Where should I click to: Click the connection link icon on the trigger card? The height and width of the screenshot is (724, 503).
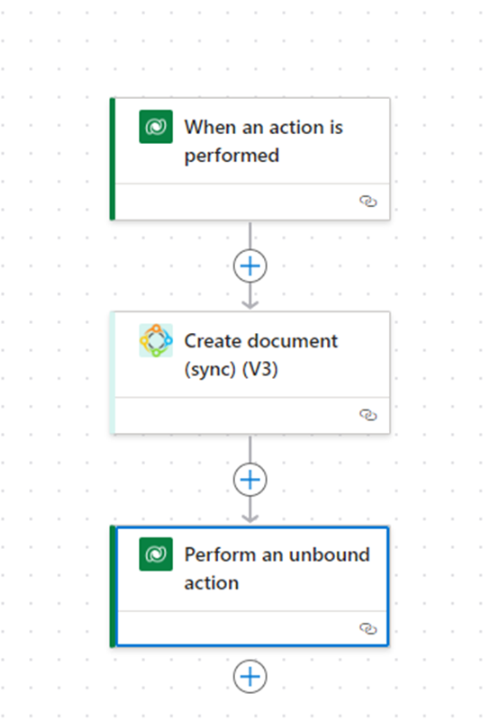(x=368, y=201)
